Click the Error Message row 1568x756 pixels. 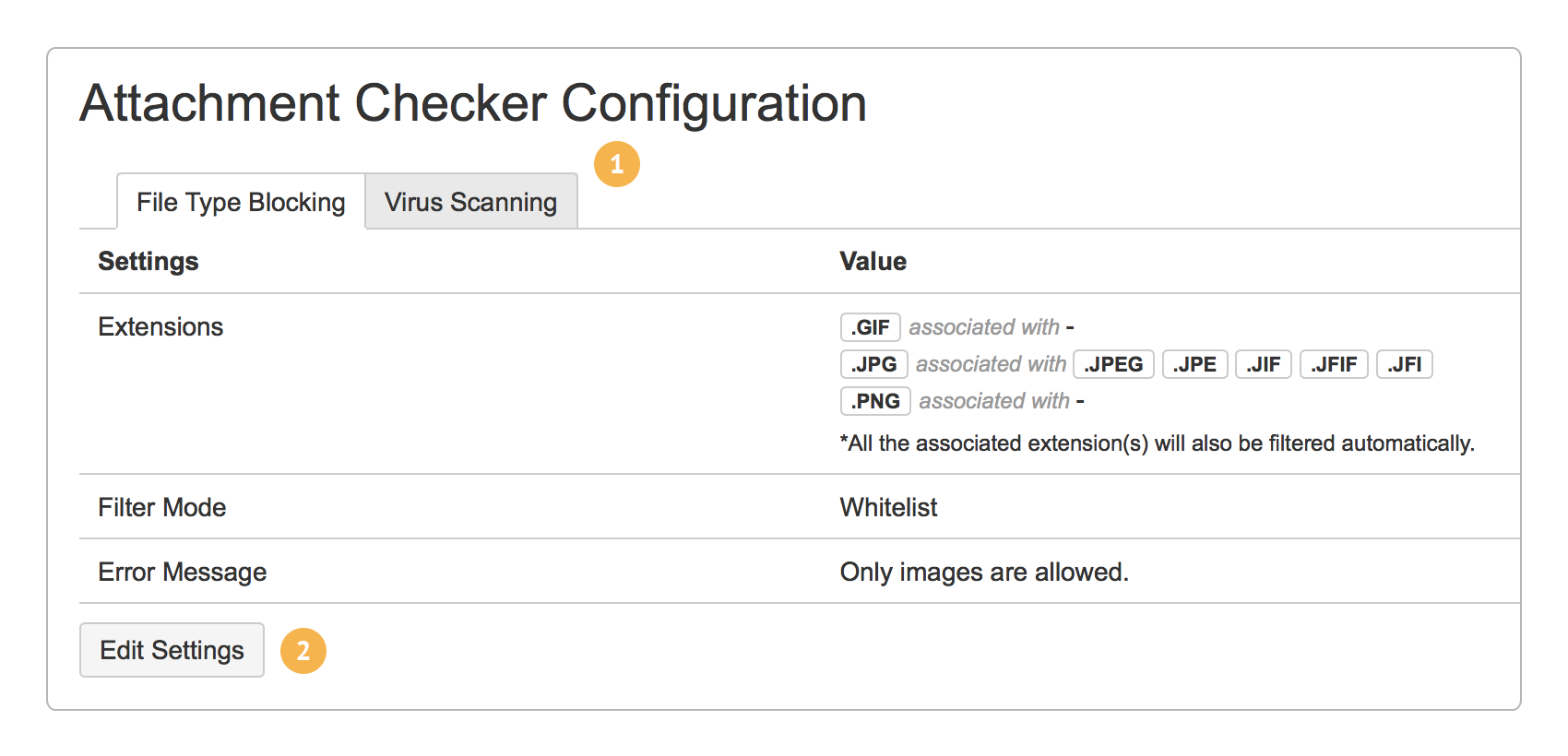pyautogui.click(x=182, y=572)
